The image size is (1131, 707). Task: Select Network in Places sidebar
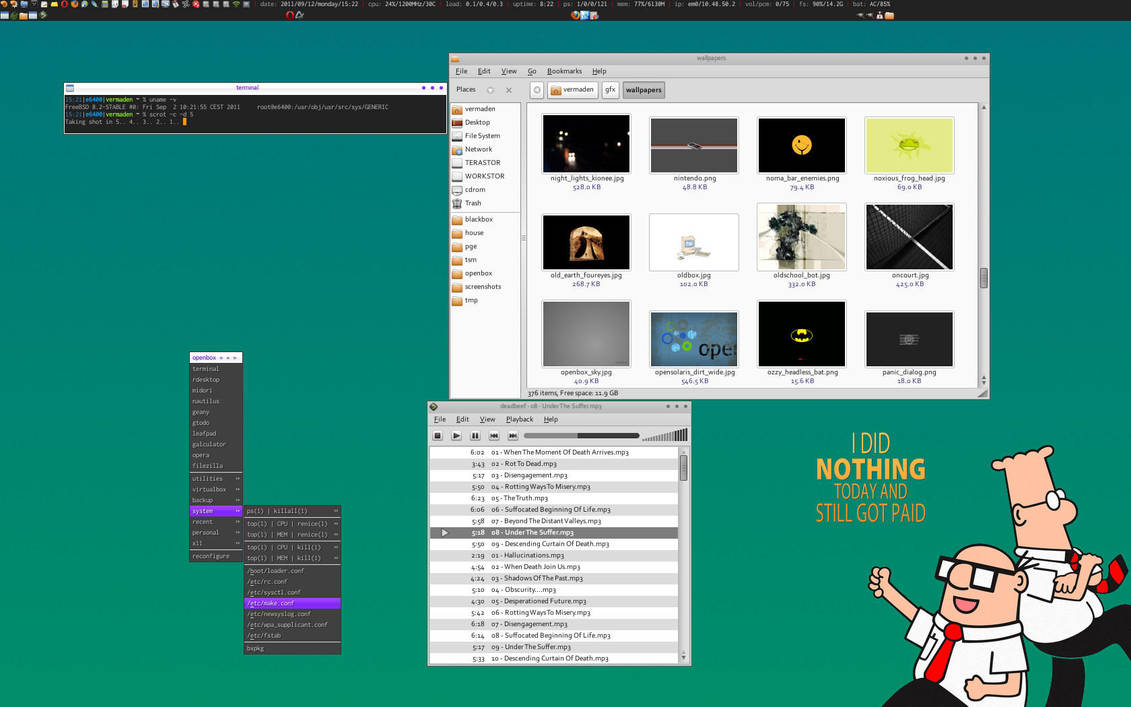(x=485, y=149)
